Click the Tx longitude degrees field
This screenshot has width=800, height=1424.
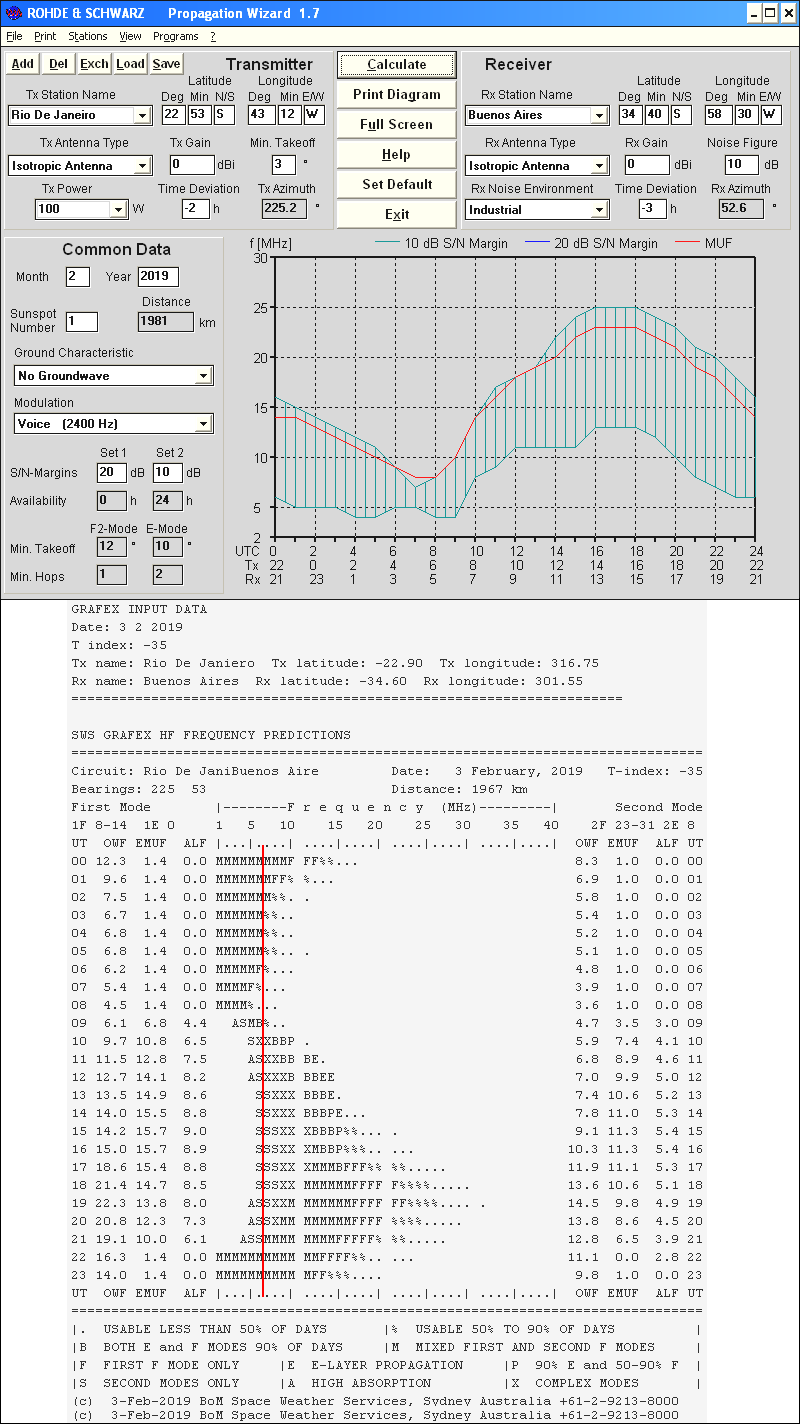[262, 114]
